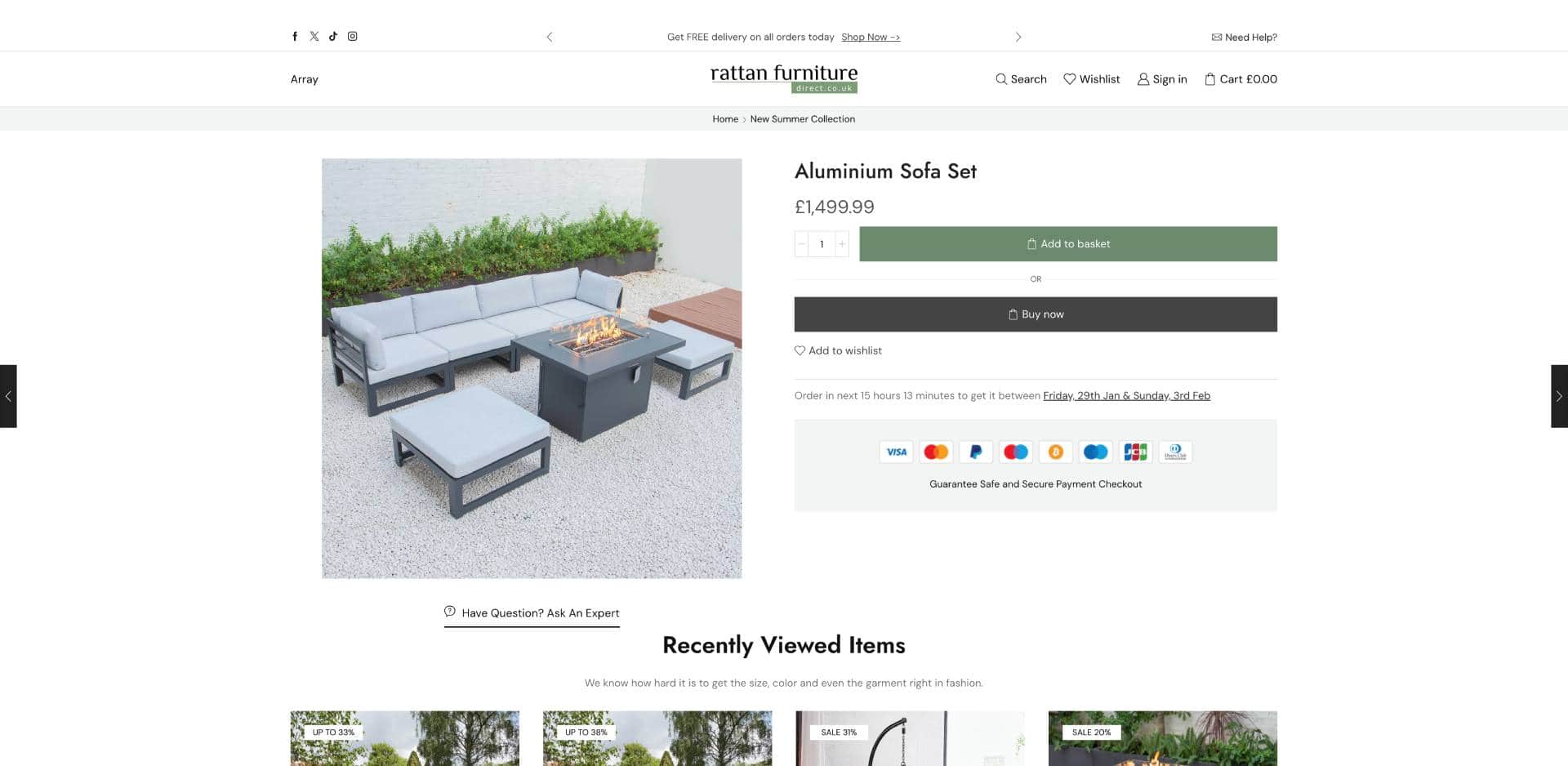Open the TikTok social icon
Image resolution: width=1568 pixels, height=766 pixels.
333,36
